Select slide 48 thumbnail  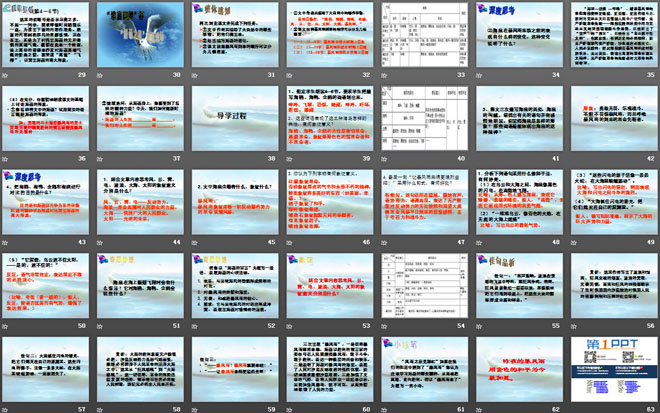519,202
